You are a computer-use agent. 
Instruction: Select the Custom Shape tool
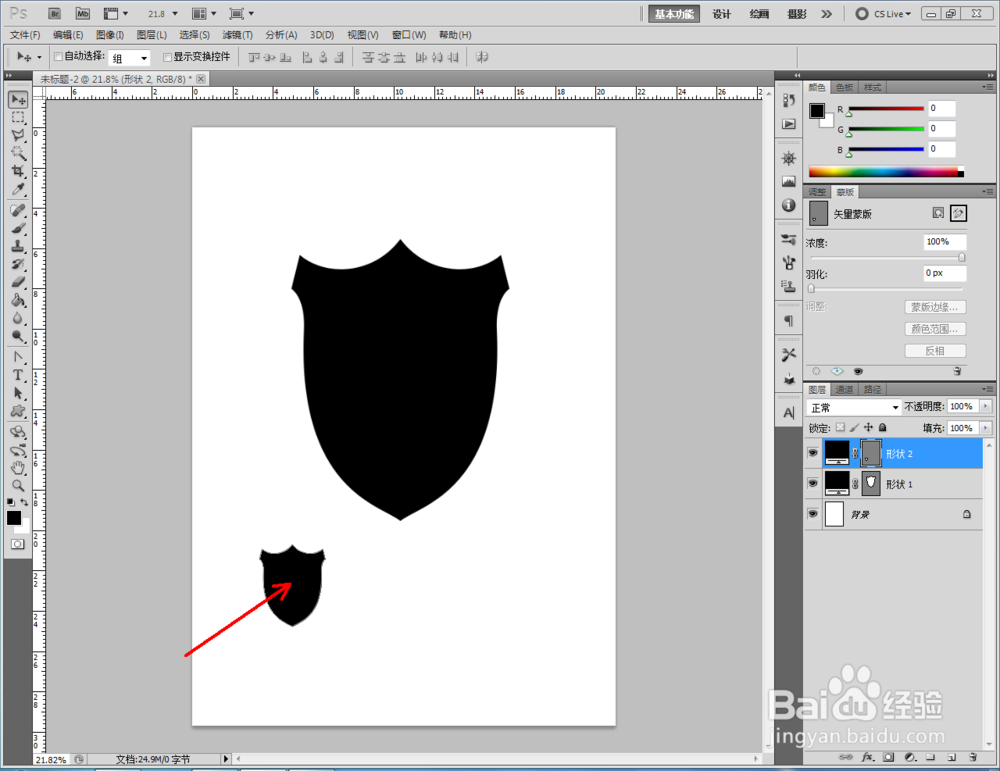pyautogui.click(x=18, y=411)
